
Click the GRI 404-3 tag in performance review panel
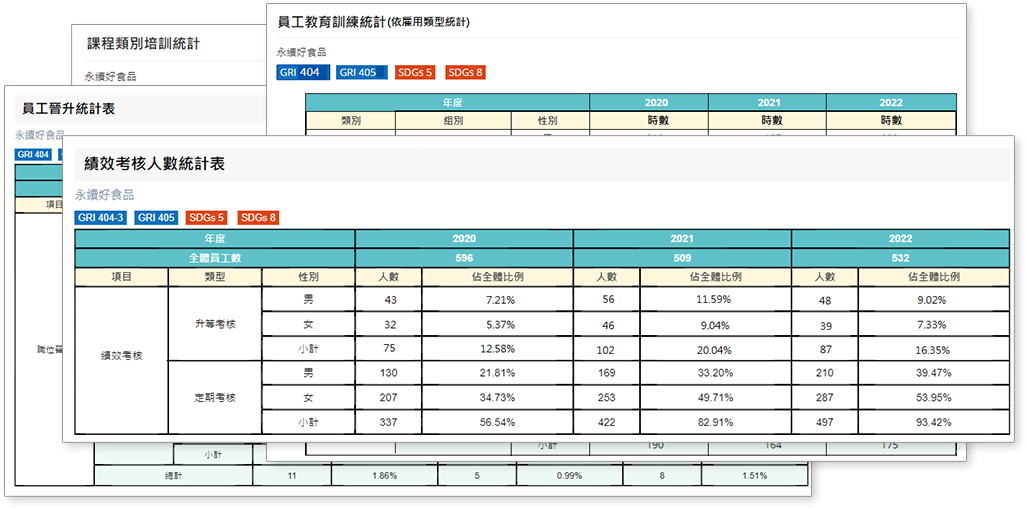tap(100, 217)
